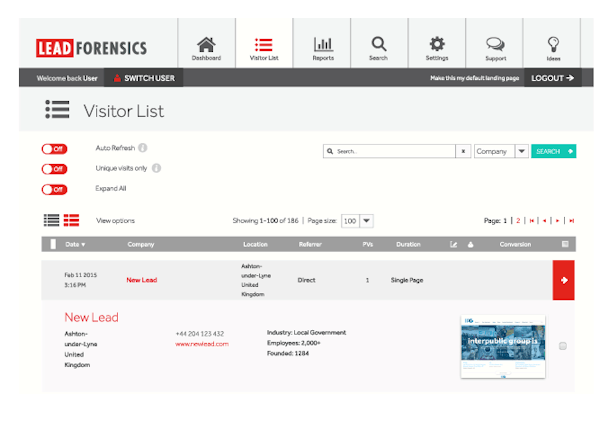Click the New Lead company name in row
The width and height of the screenshot is (600, 421).
[142, 280]
